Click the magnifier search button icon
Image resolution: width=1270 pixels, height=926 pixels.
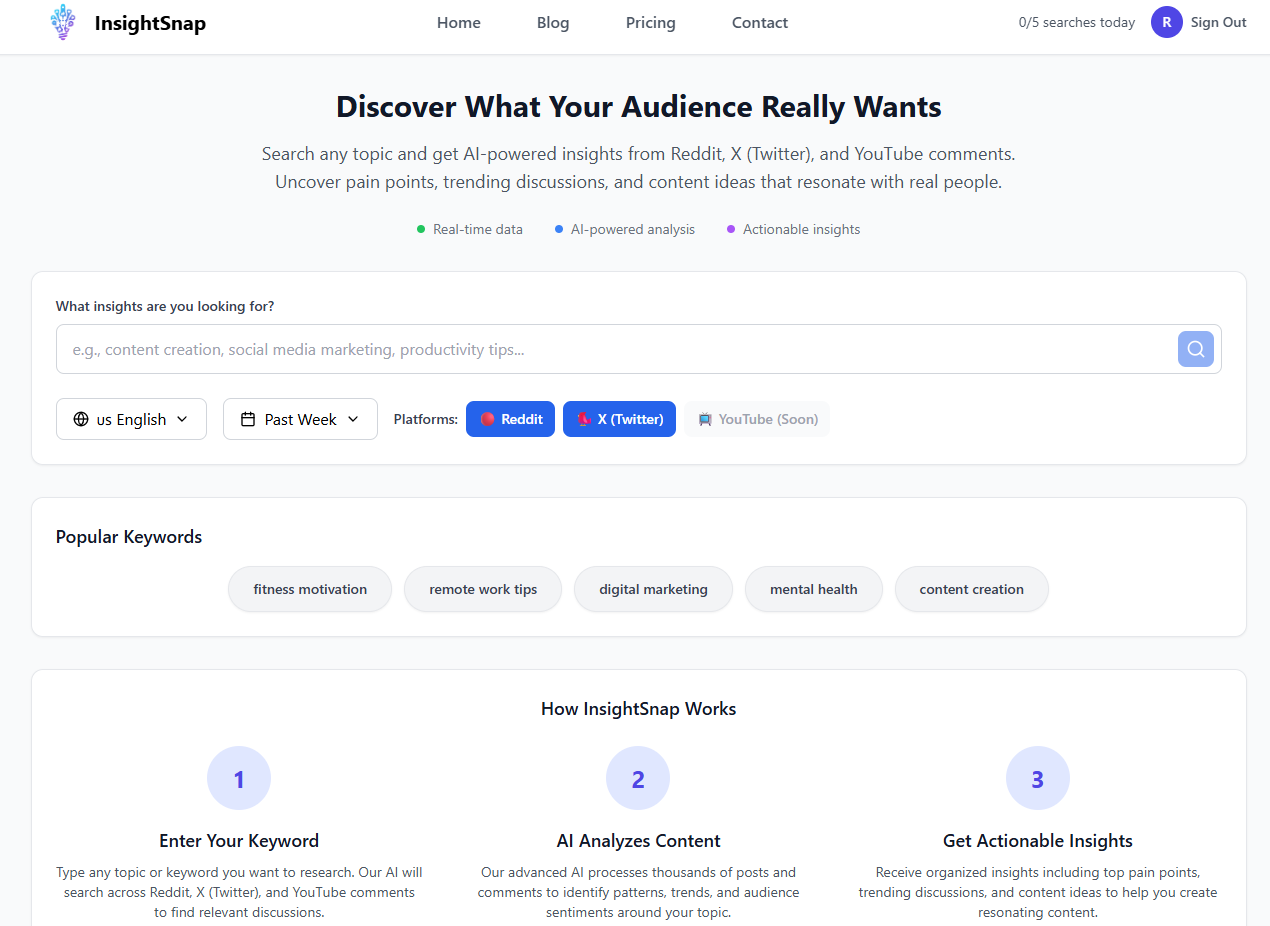pos(1196,349)
